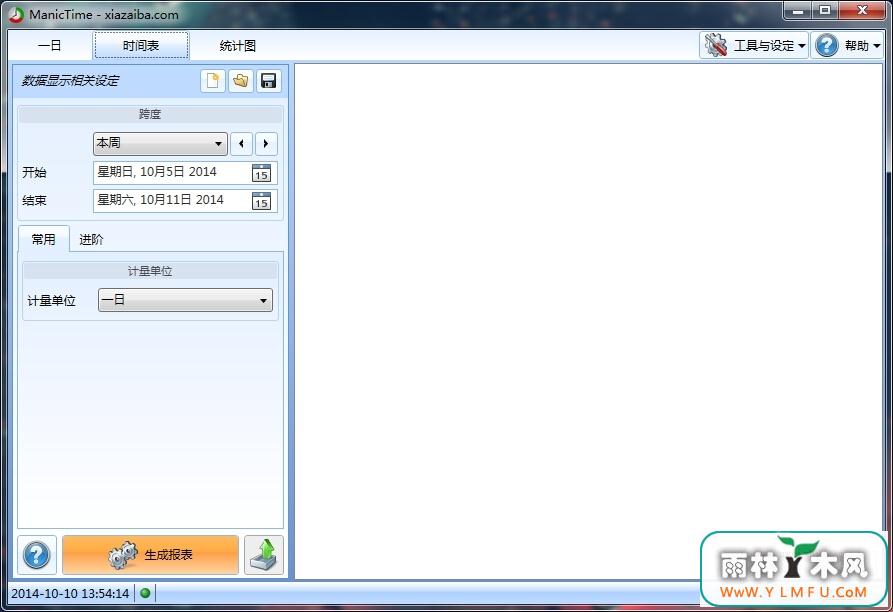Create a new report settings file

coord(213,81)
